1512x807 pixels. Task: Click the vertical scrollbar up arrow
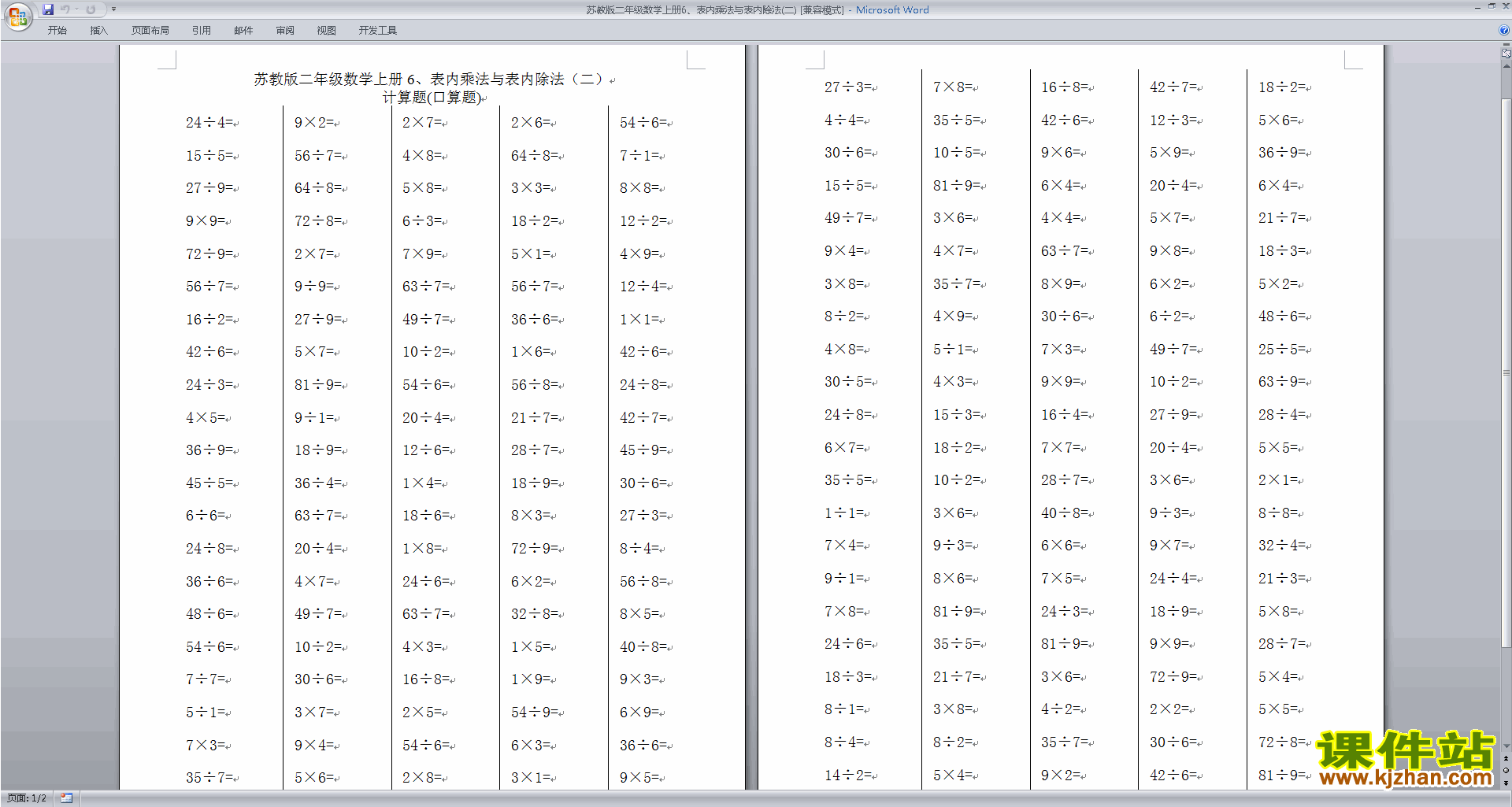[1506, 65]
